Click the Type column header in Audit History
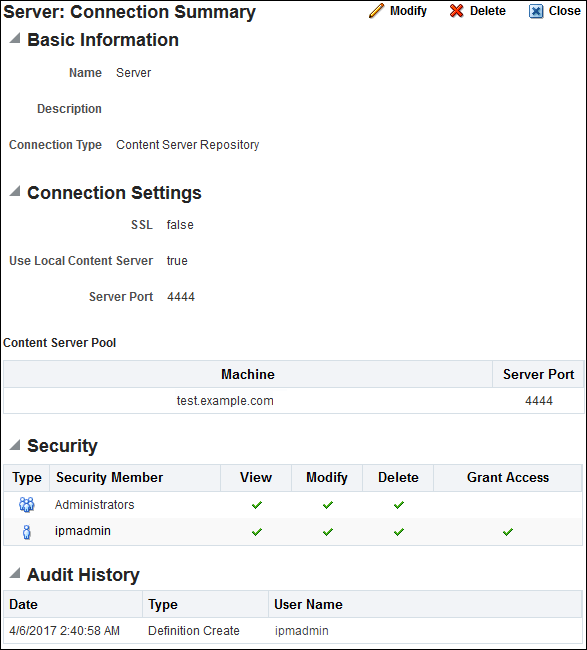The height and width of the screenshot is (650, 587). tap(206, 604)
